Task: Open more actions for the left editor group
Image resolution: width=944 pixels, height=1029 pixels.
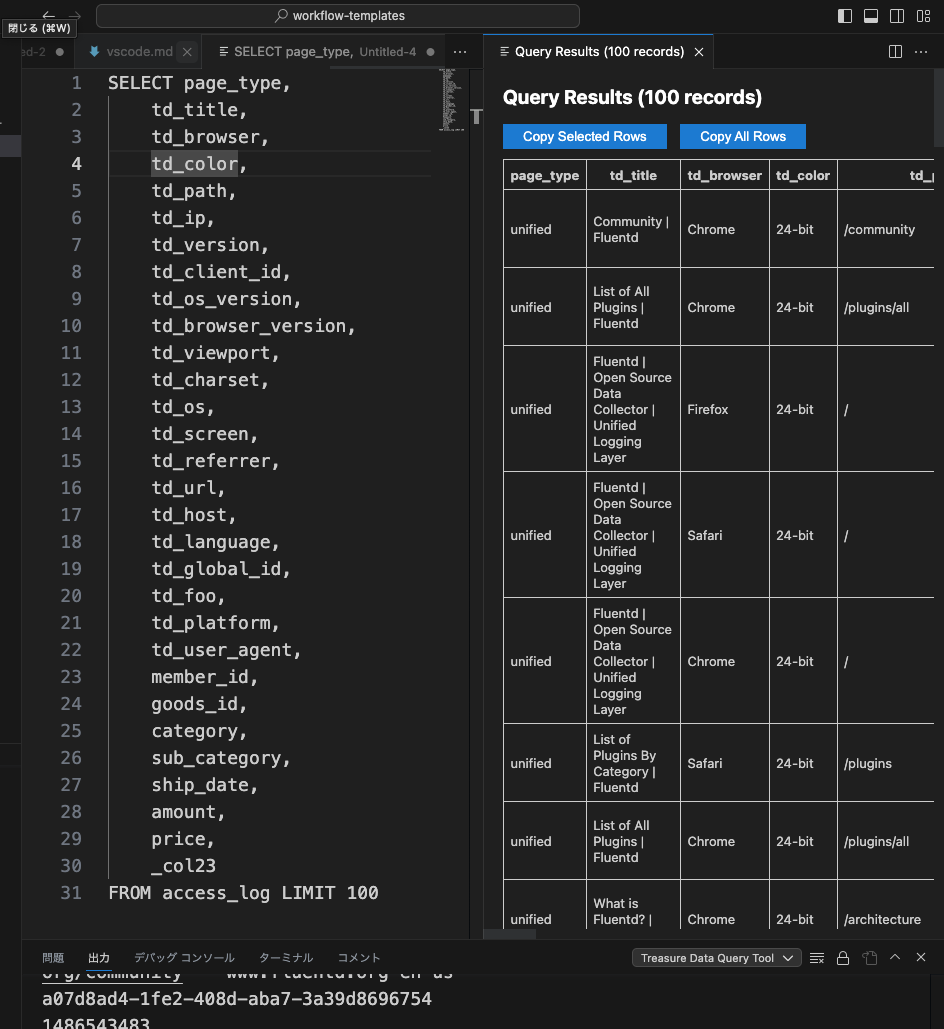Action: (460, 52)
